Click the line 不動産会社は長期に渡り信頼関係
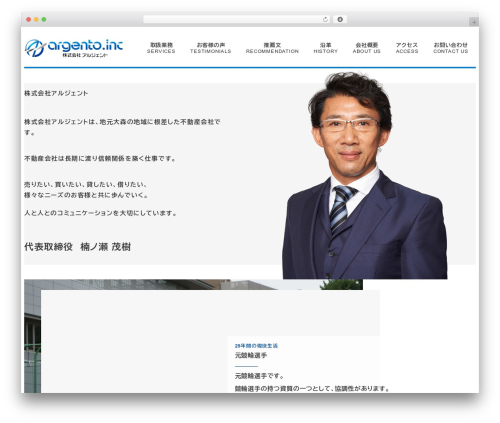The image size is (500, 423). pyautogui.click(x=100, y=159)
